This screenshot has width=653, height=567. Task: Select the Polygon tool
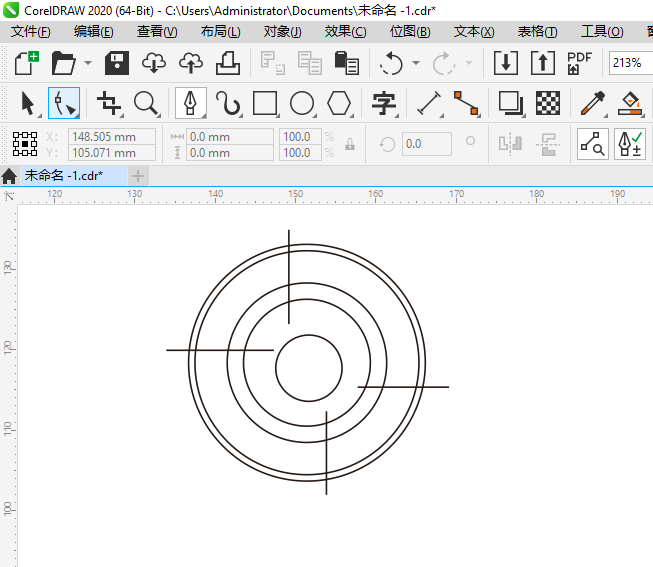point(339,103)
